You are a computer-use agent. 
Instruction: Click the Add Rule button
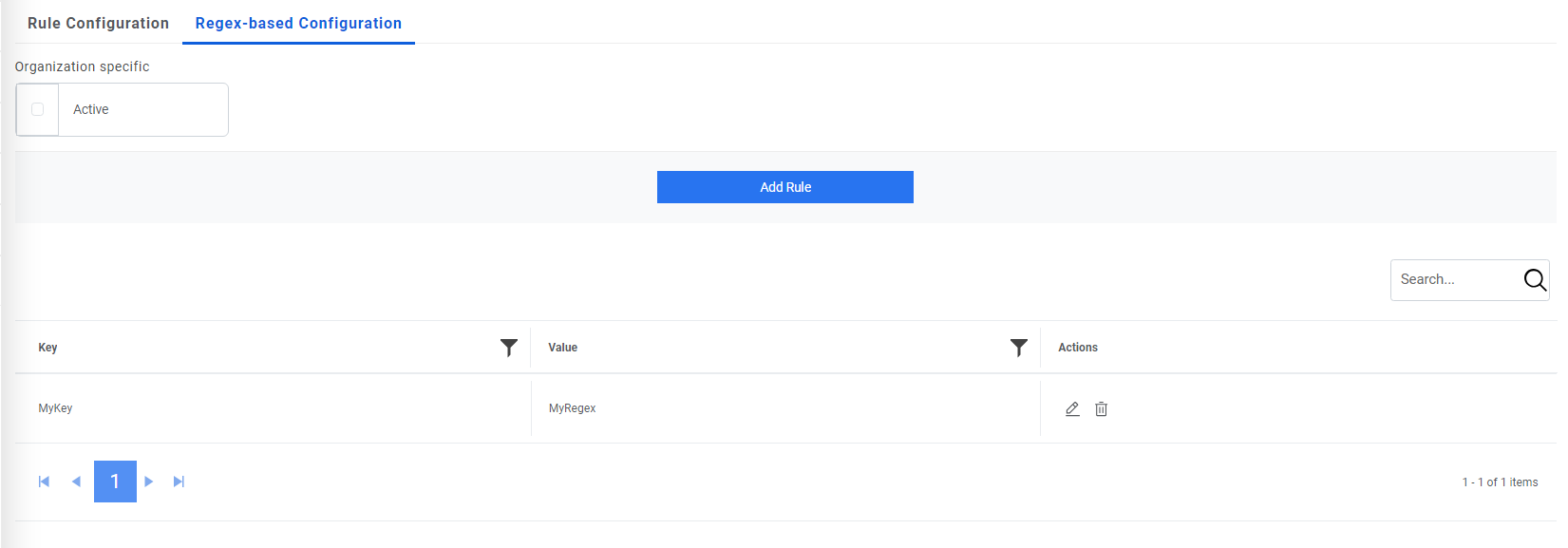[x=784, y=187]
